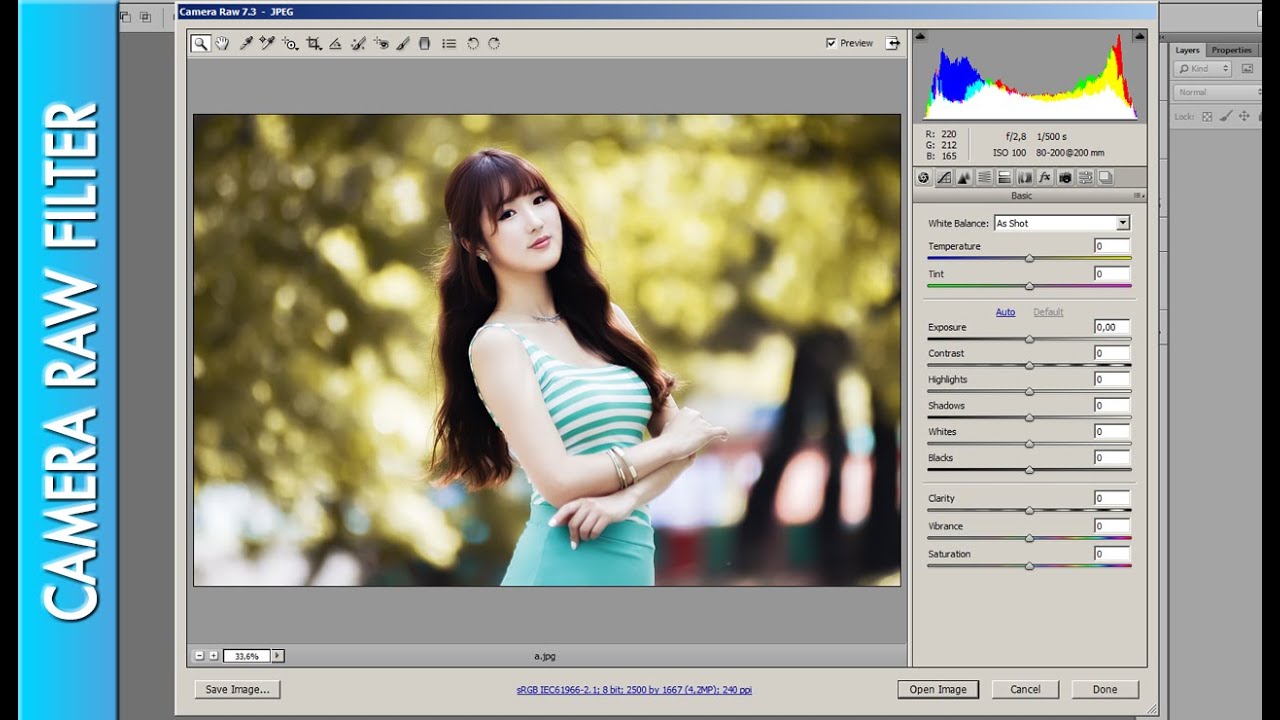The image size is (1280, 720).
Task: Select the Spot Removal tool
Action: point(358,43)
